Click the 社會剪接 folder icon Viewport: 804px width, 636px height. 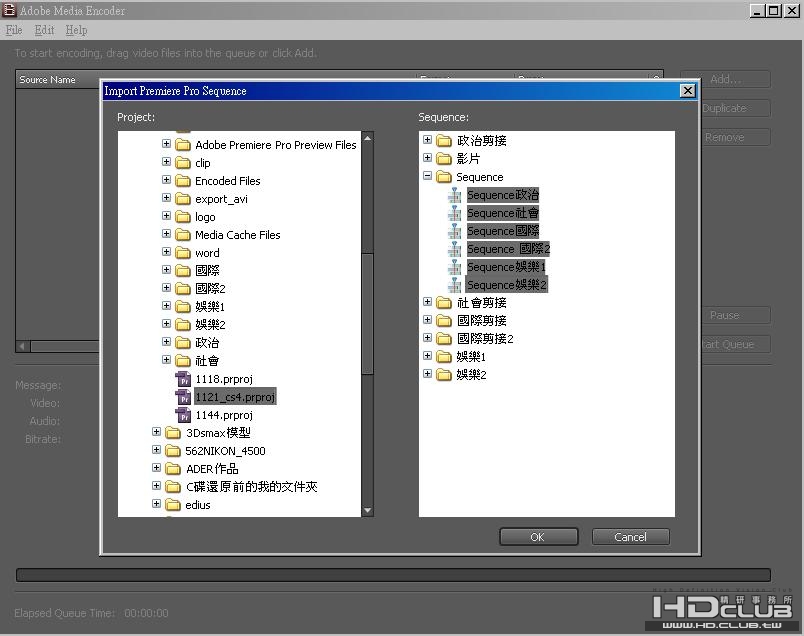pos(444,303)
